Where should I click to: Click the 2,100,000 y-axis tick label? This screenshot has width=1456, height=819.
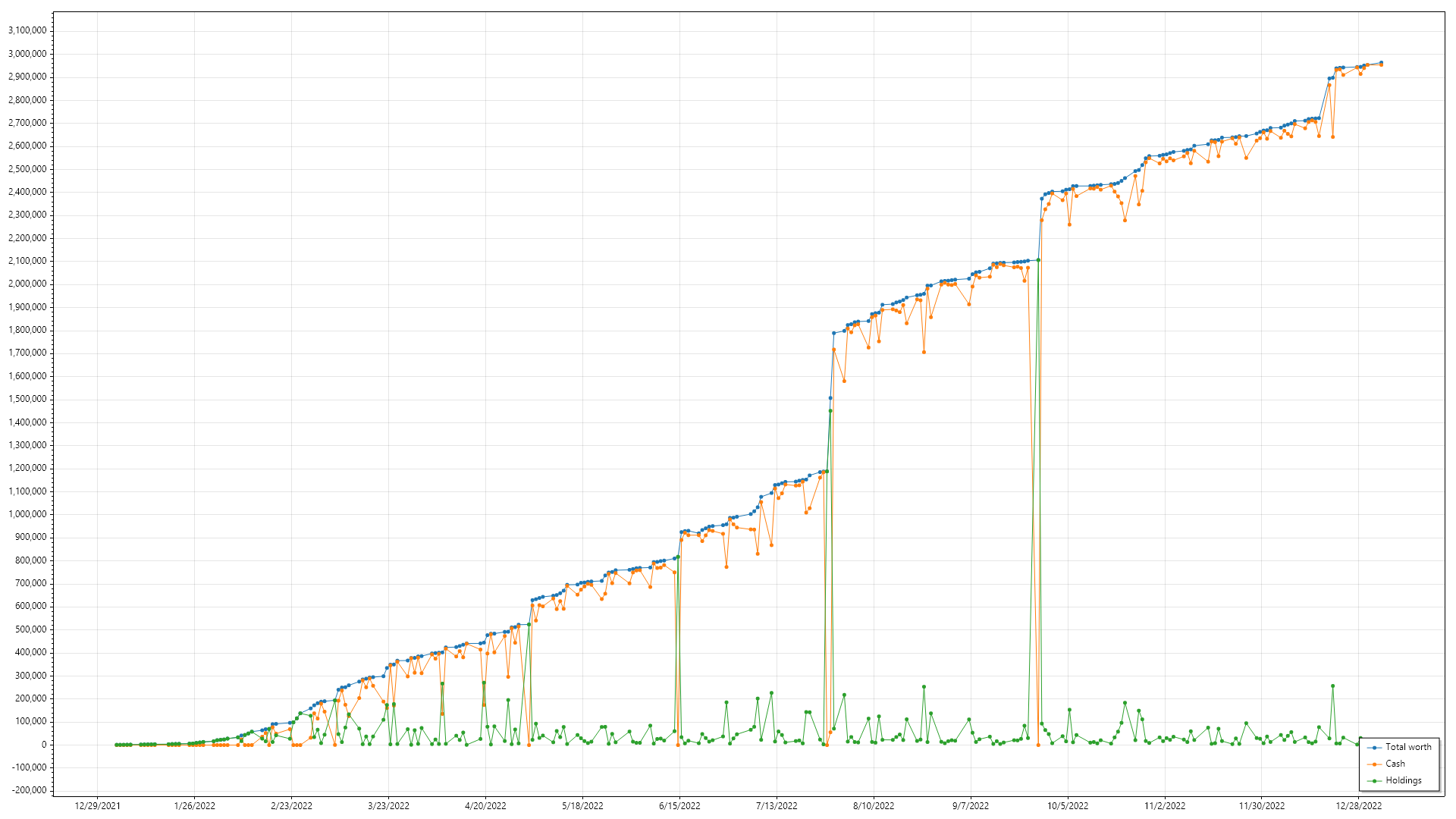[27, 261]
